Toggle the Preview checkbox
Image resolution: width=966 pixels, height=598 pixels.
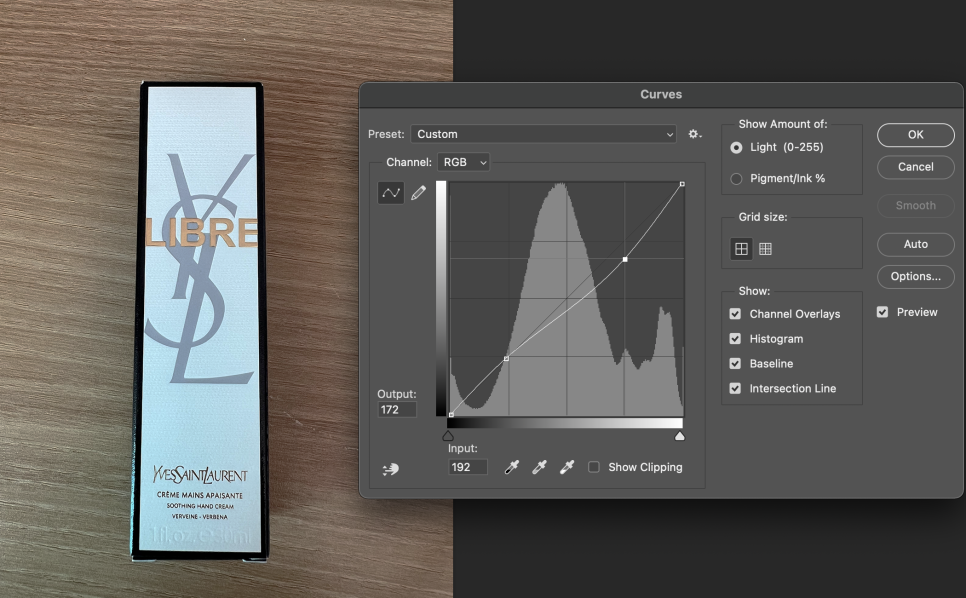pyautogui.click(x=883, y=312)
